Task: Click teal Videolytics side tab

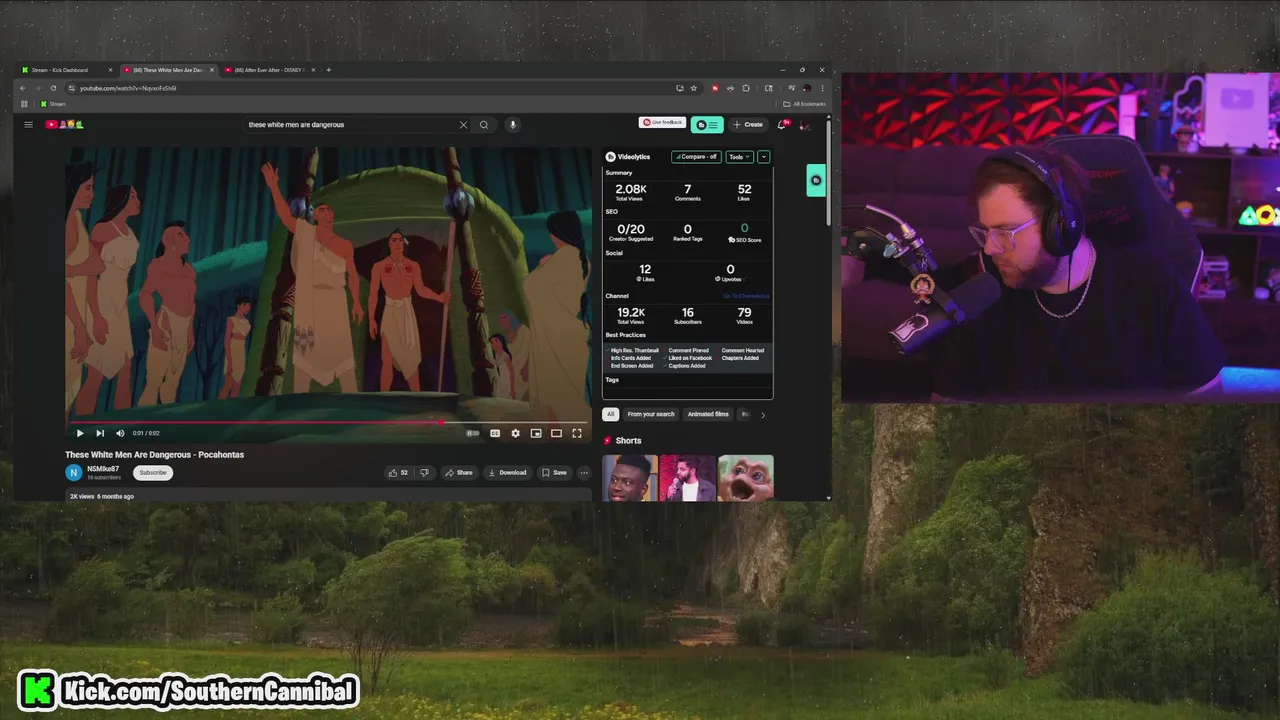Action: pos(816,180)
